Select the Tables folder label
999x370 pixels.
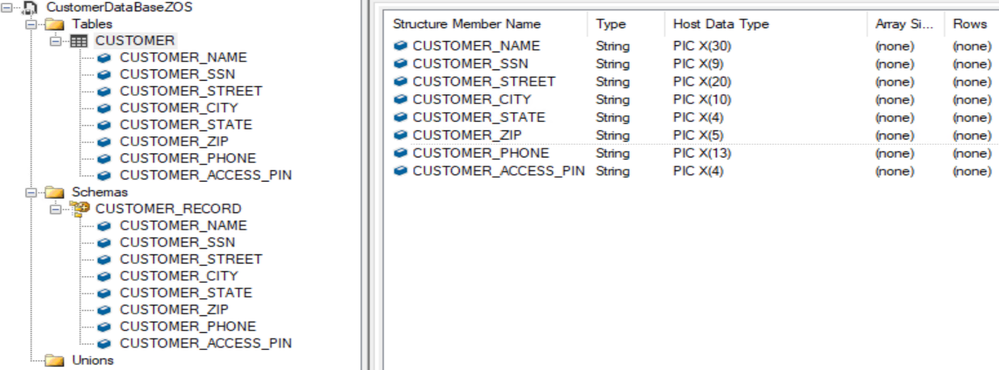[92, 24]
